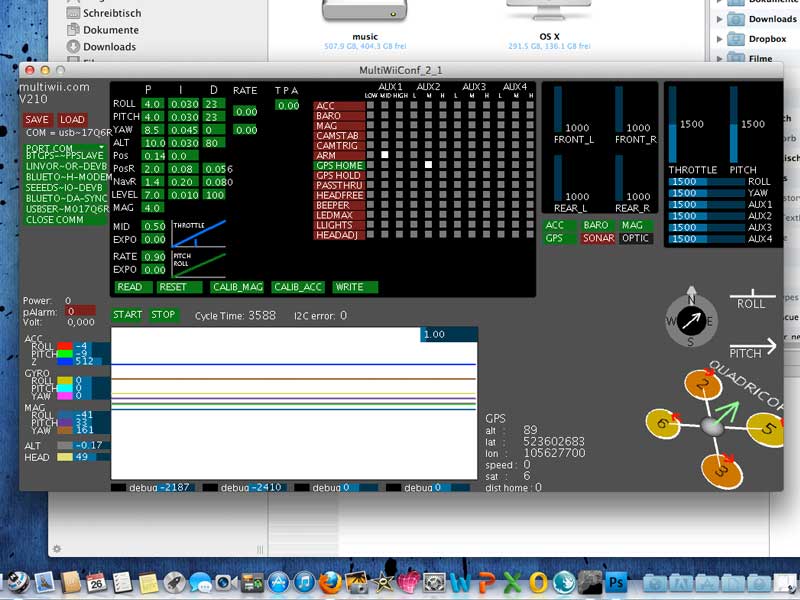Viewport: 800px width, 600px height.
Task: Click the Photoshop icon in the dock
Action: pos(616,582)
